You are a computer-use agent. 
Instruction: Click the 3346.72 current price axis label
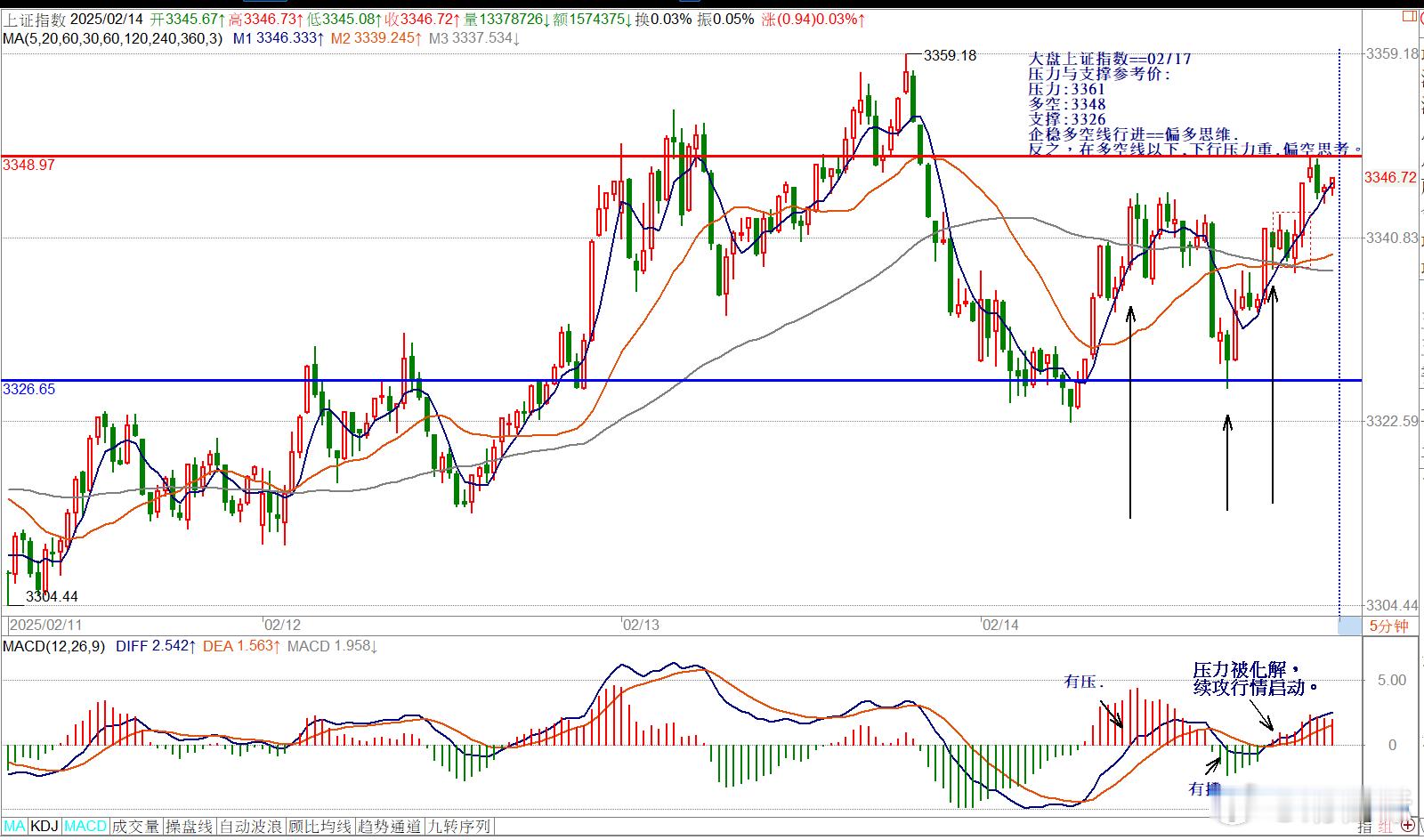1390,178
